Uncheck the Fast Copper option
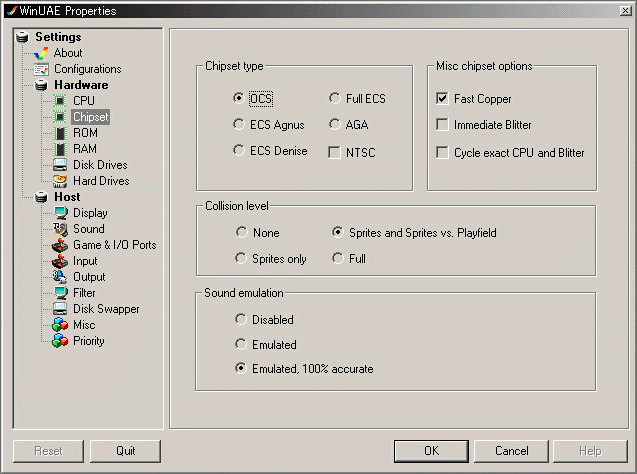637x474 pixels. tap(443, 99)
